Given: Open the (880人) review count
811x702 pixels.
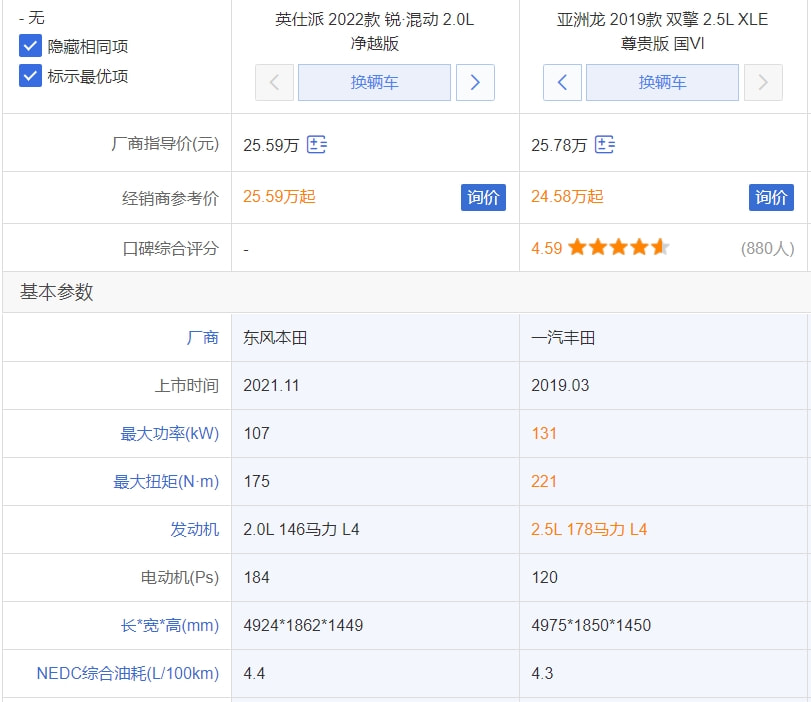Looking at the screenshot, I should pyautogui.click(x=767, y=248).
